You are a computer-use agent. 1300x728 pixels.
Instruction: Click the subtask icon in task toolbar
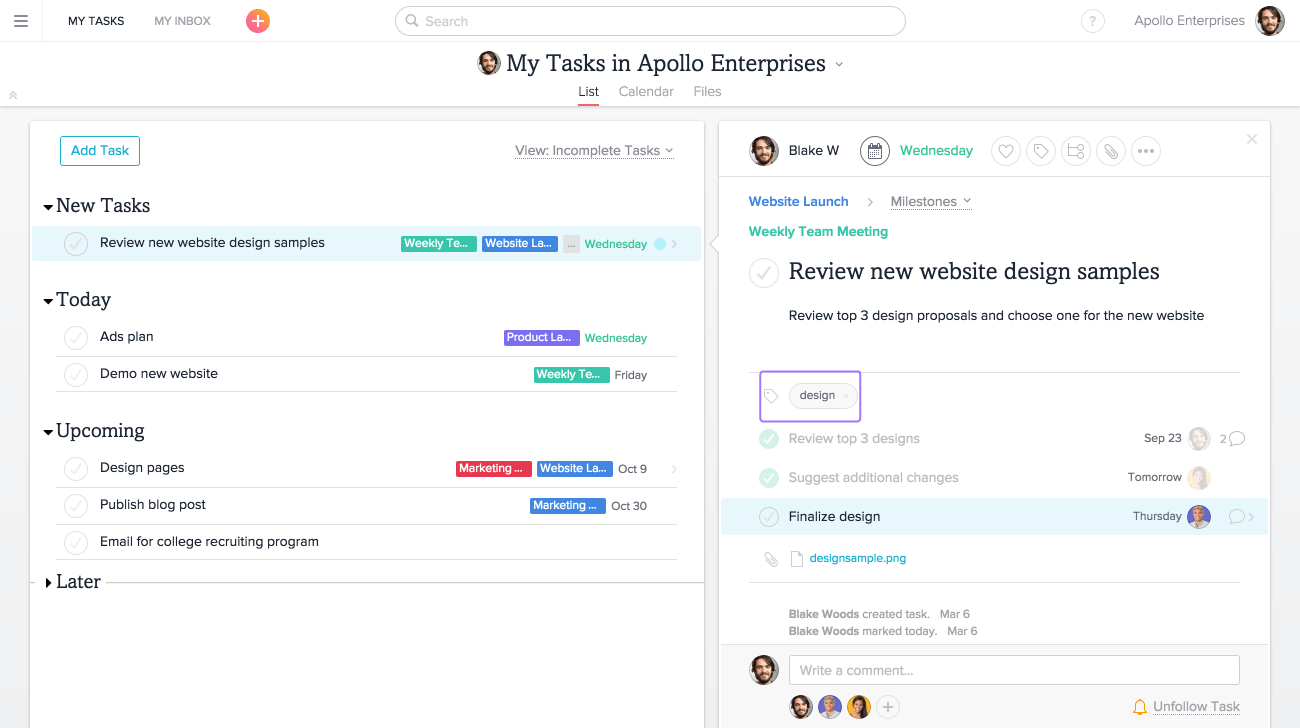point(1076,152)
